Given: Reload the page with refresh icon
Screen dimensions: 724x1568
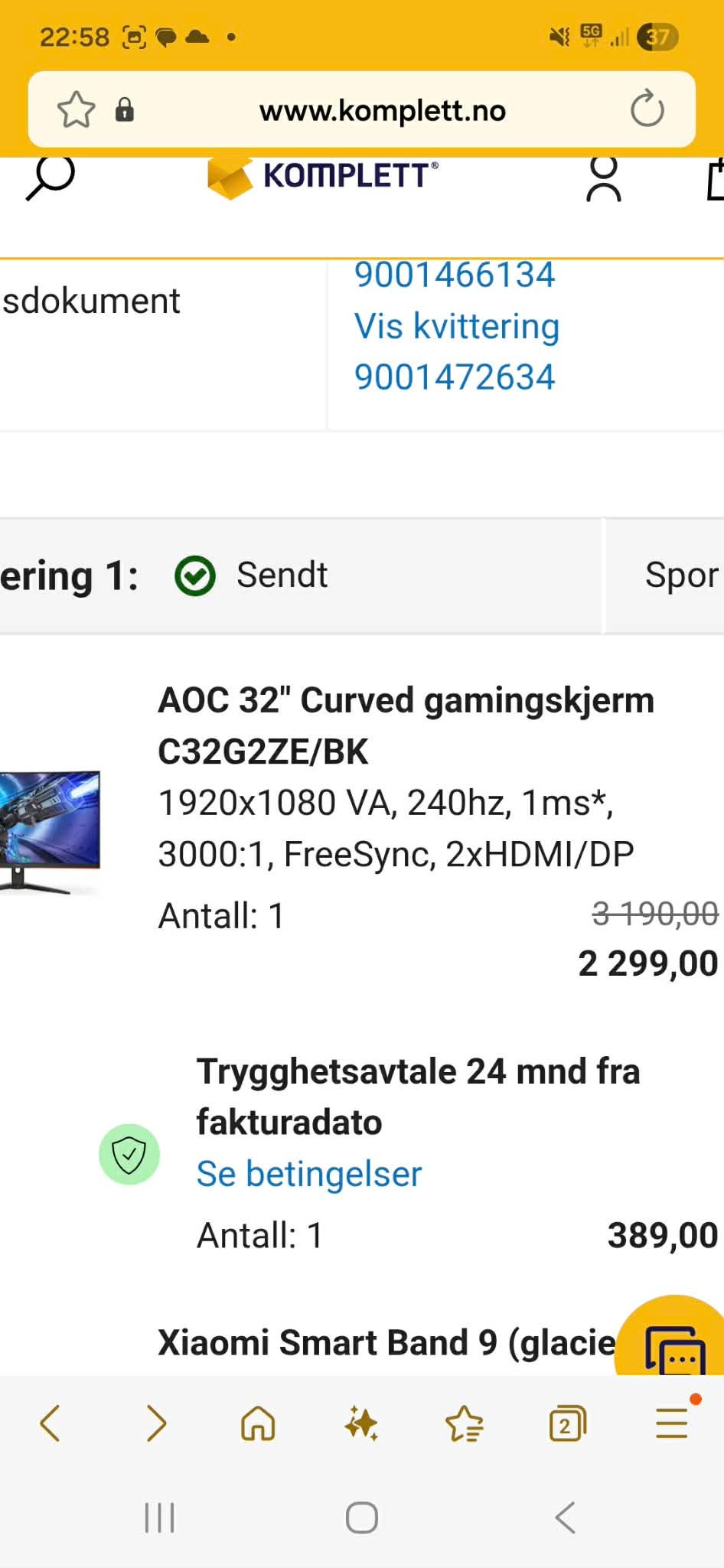Looking at the screenshot, I should click(647, 109).
